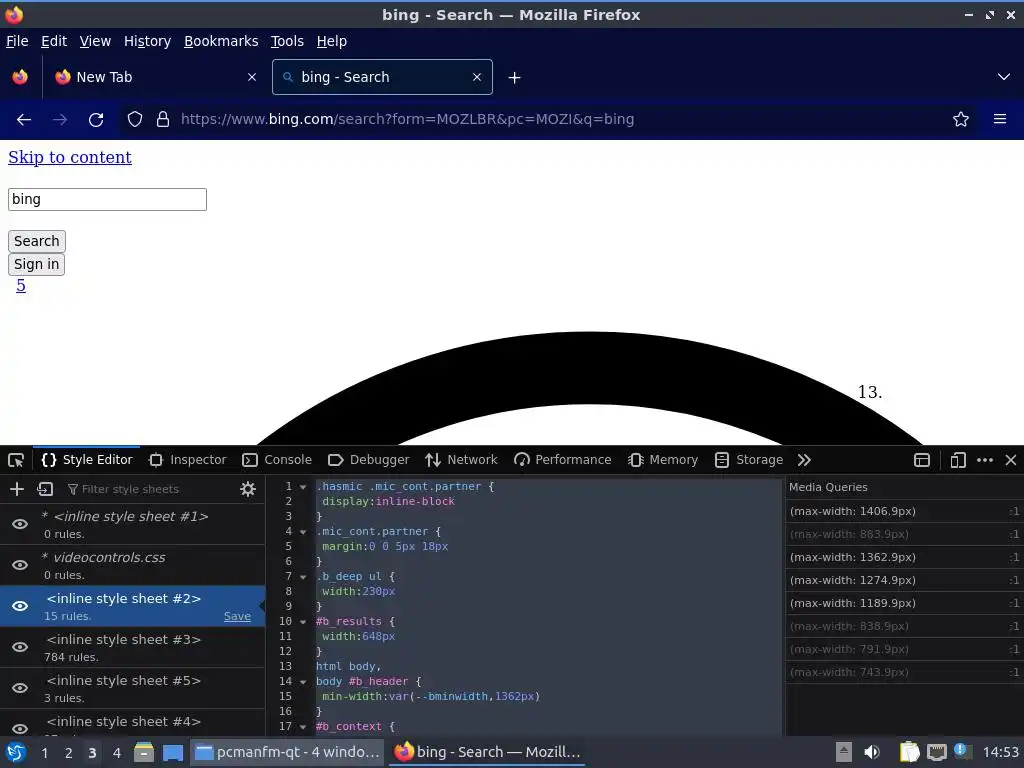This screenshot has width=1024, height=768.
Task: Switch to the pcmanfm-qt taskbar window
Action: 287,752
